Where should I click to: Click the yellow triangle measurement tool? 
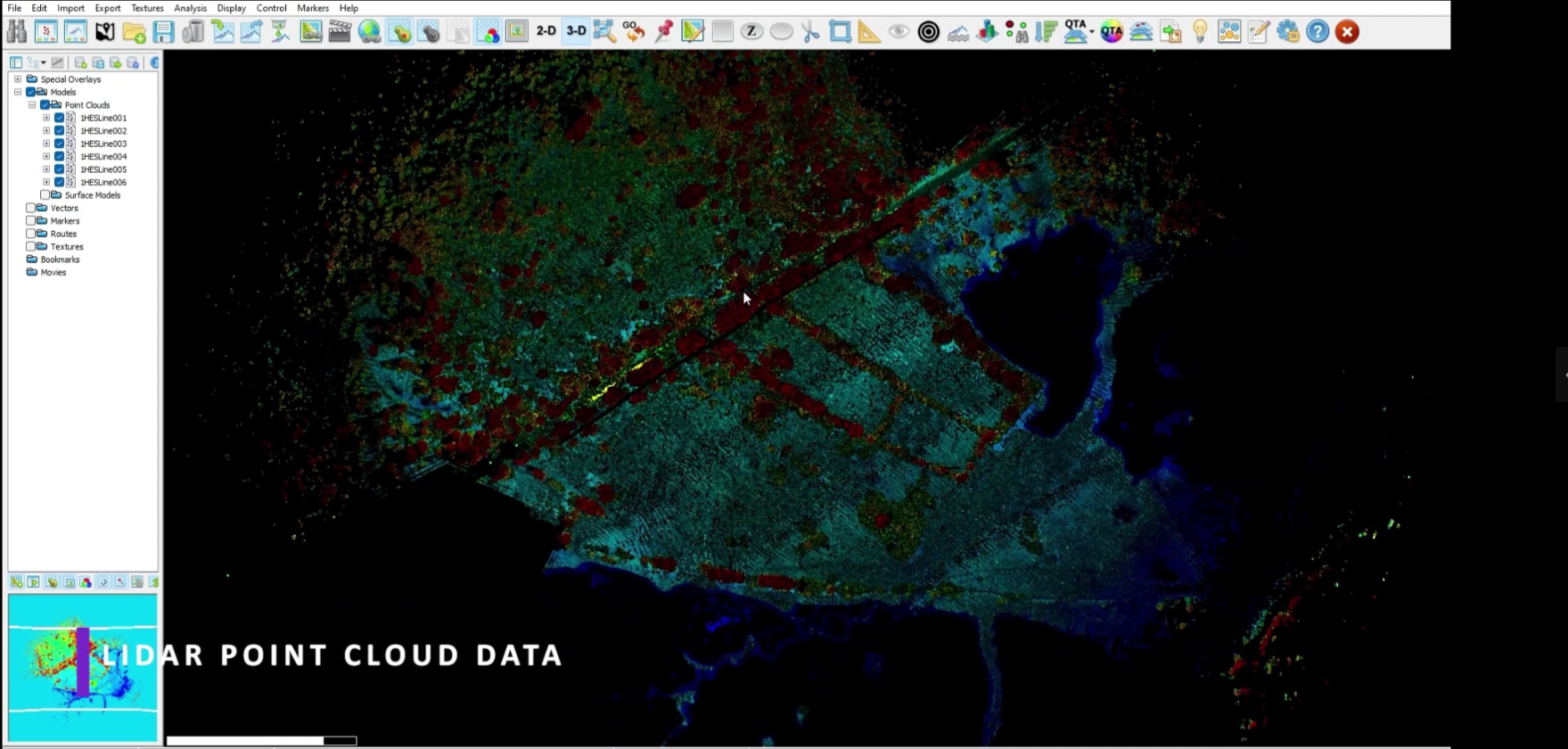[x=868, y=32]
